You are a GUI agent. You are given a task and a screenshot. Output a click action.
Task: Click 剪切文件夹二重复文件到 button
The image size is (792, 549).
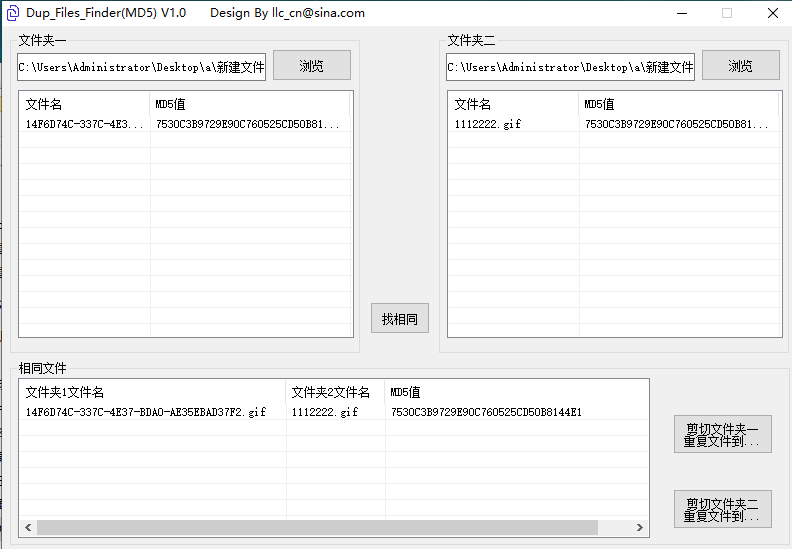point(722,509)
